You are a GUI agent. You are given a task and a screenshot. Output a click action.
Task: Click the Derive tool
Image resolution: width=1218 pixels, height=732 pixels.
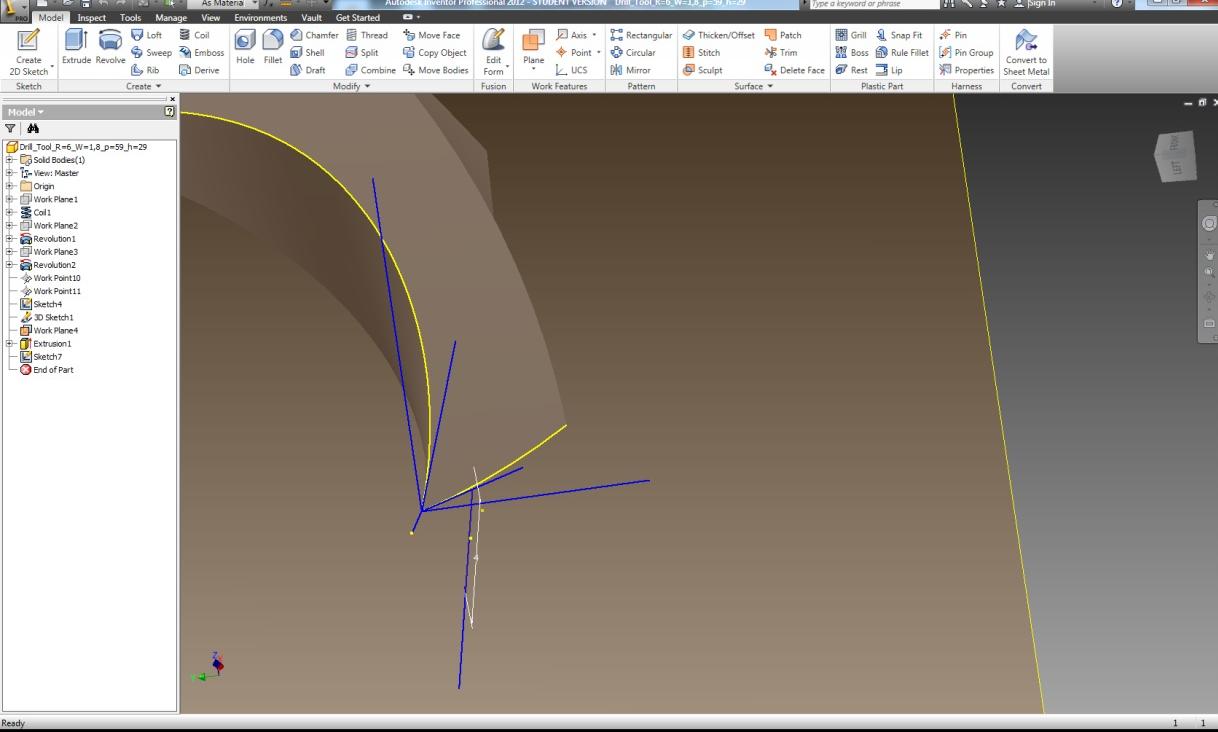pos(199,70)
